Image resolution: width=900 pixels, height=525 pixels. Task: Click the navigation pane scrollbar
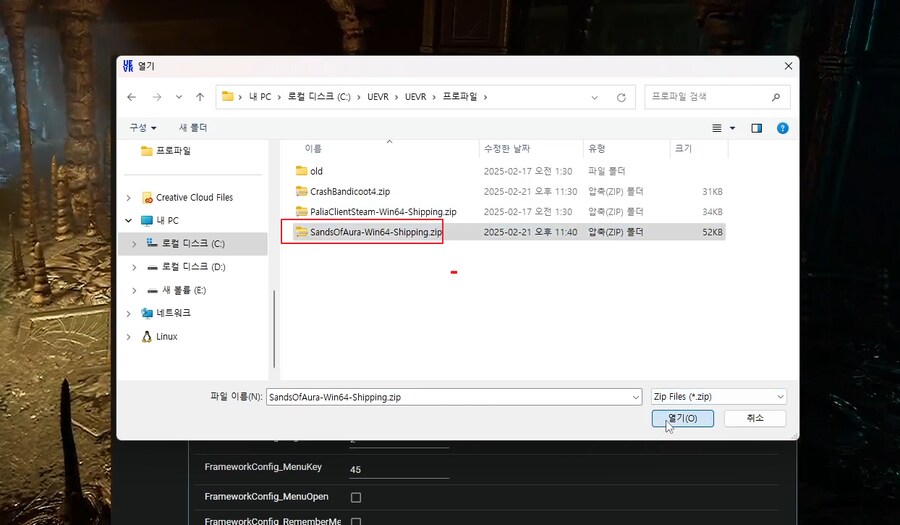[274, 329]
